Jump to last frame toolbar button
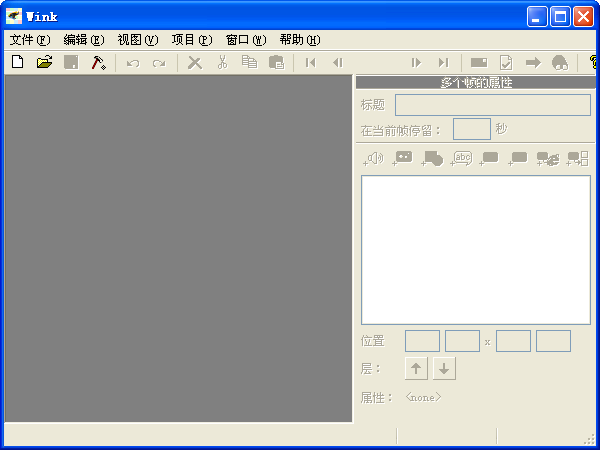This screenshot has width=600, height=450. [443, 62]
